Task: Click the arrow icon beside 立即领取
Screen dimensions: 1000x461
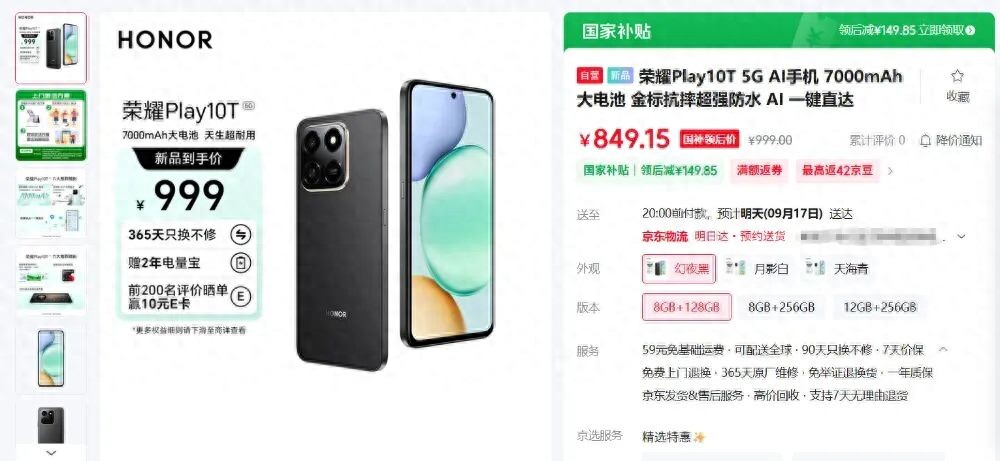Action: tap(971, 30)
